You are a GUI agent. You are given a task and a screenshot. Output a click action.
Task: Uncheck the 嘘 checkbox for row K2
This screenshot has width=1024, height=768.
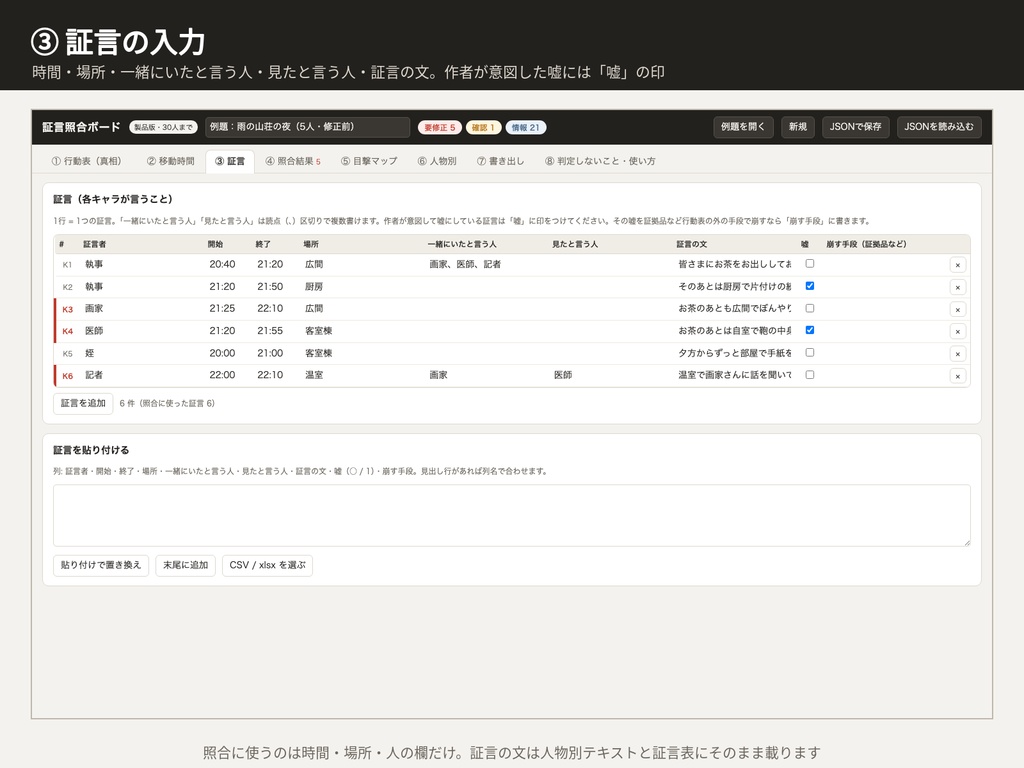[x=810, y=286]
